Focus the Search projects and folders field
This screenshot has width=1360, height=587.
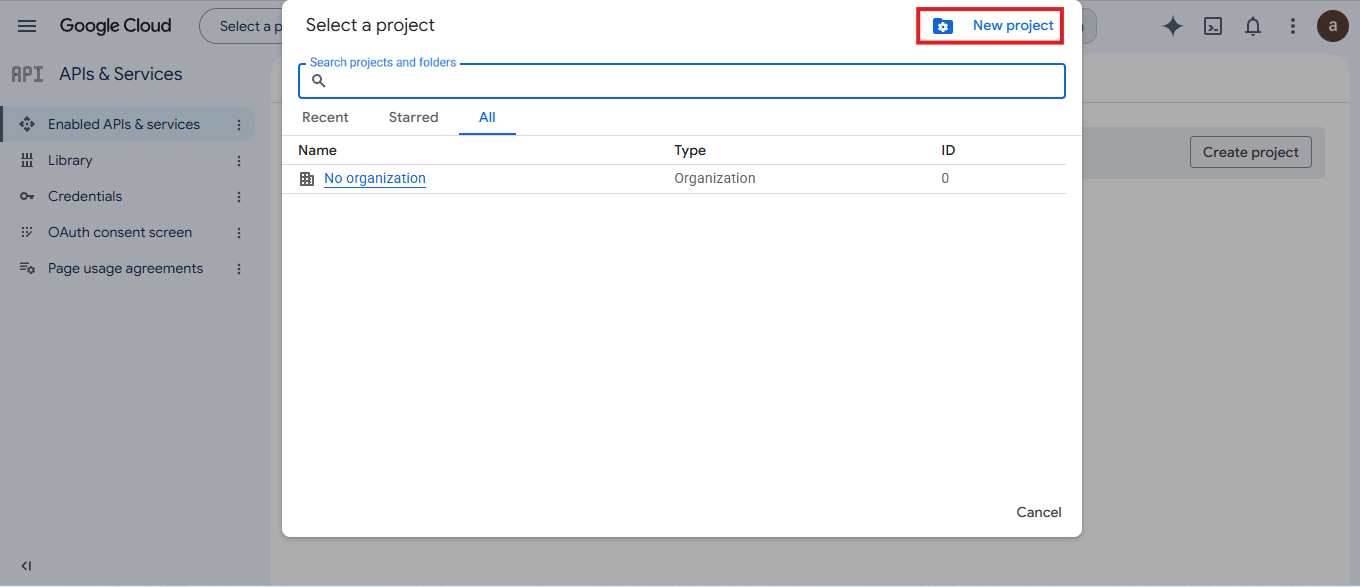coord(682,81)
